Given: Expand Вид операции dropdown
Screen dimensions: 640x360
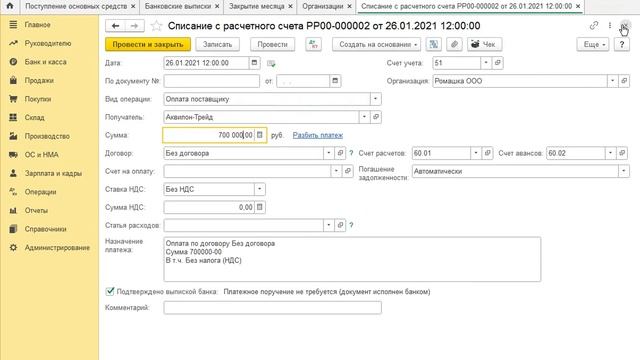Looking at the screenshot, I should (376, 99).
